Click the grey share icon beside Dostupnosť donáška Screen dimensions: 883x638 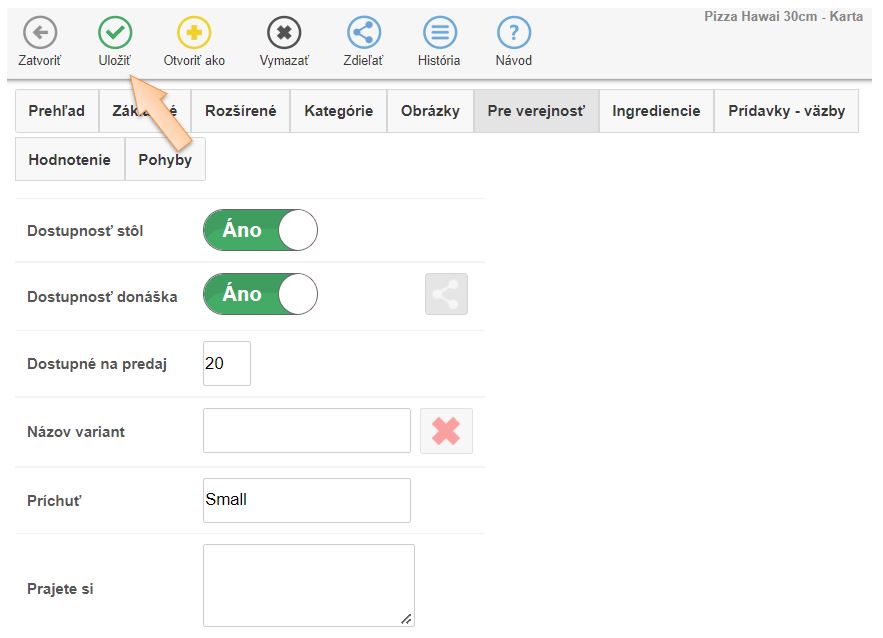pos(446,295)
